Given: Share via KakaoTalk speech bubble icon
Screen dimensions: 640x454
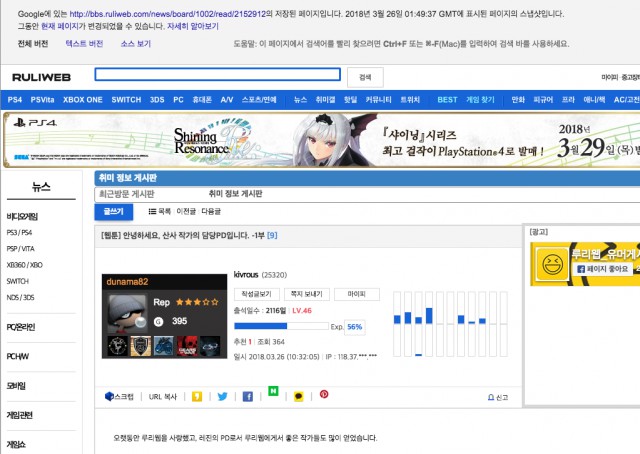Looking at the screenshot, I should tap(298, 396).
